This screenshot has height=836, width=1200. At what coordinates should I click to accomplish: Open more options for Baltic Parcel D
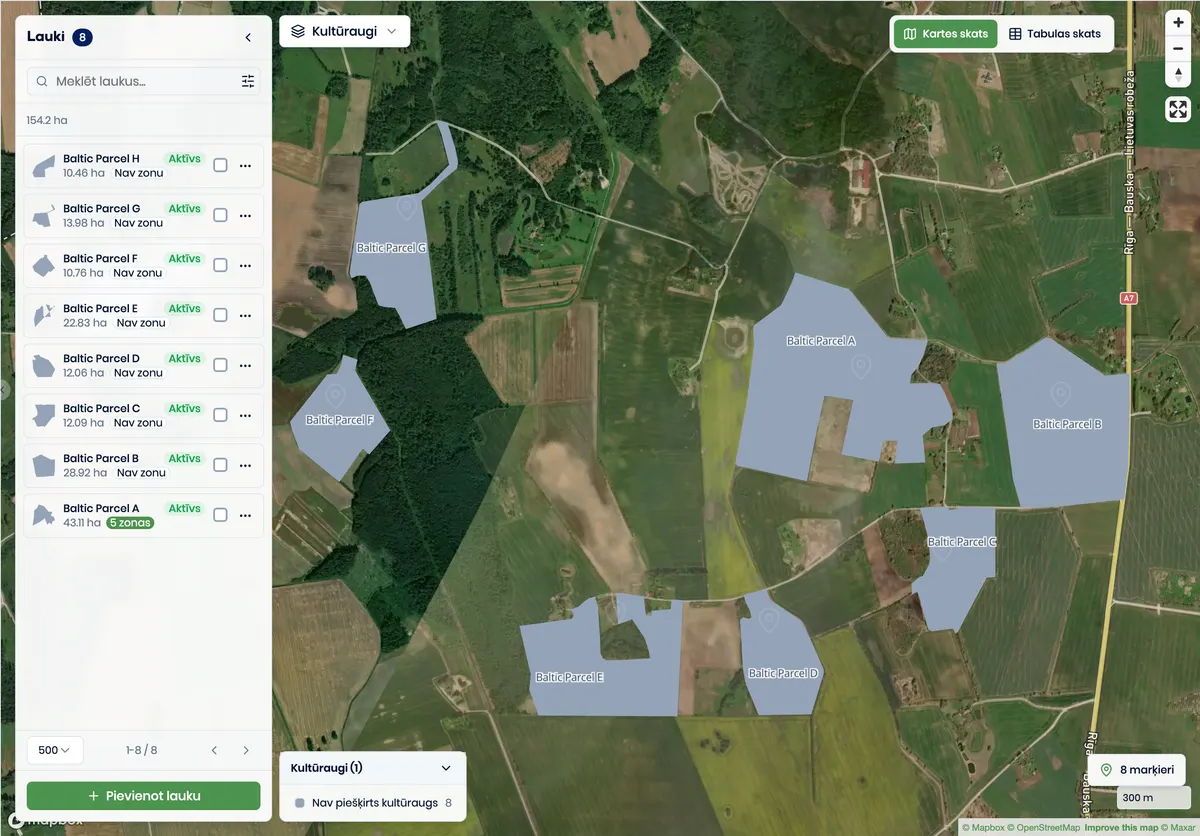pyautogui.click(x=245, y=366)
